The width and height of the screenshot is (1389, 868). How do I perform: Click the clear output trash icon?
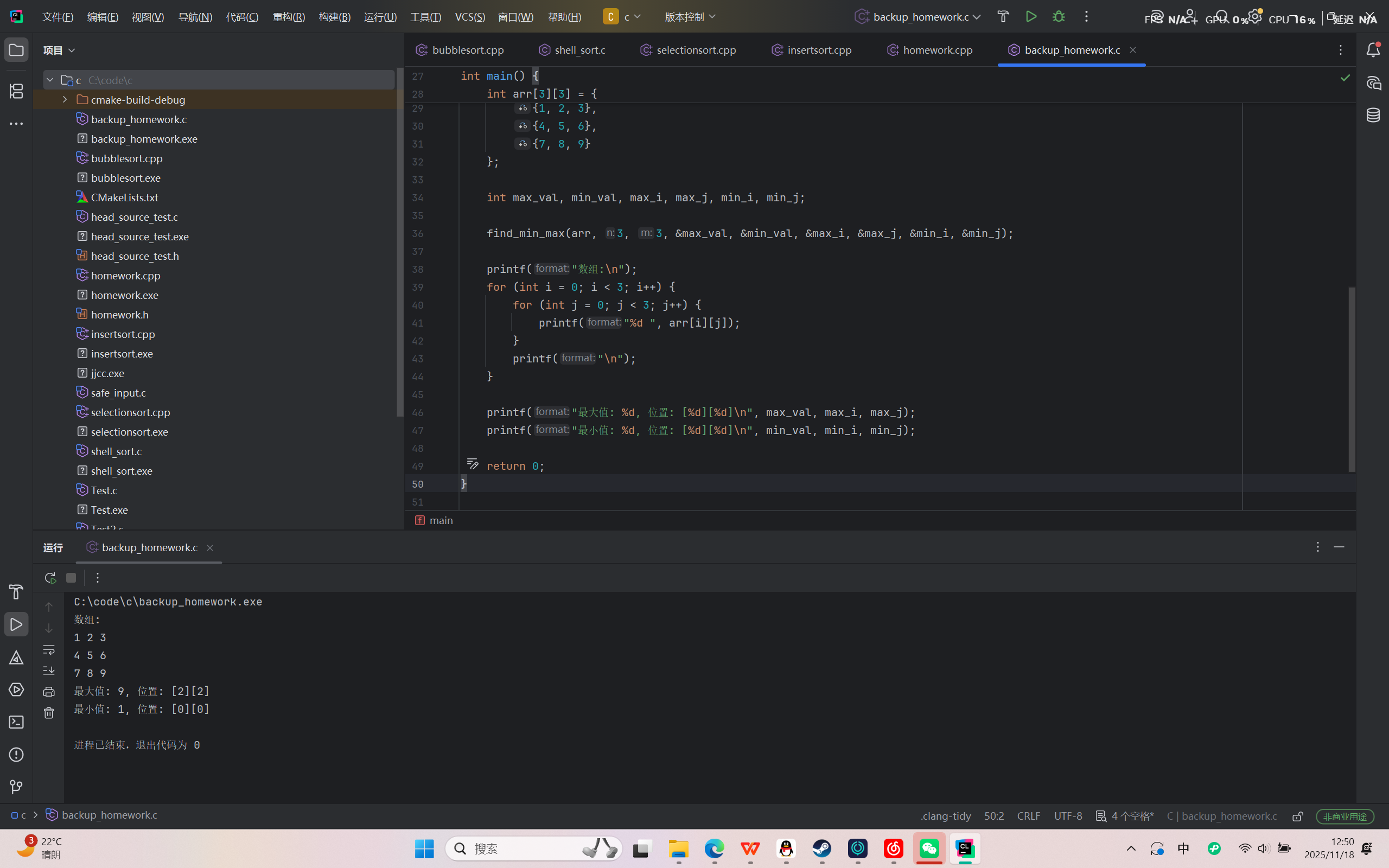[49, 713]
